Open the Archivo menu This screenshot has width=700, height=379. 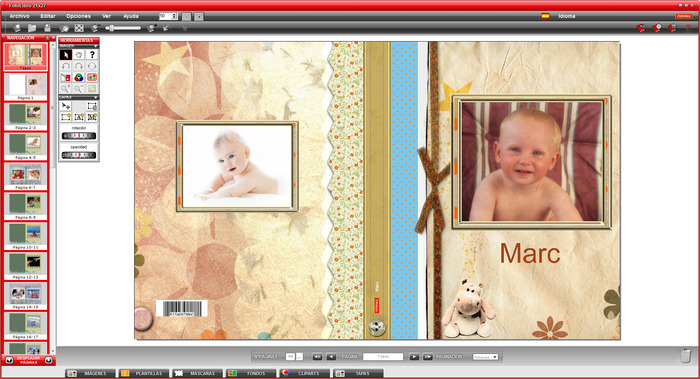[20, 16]
